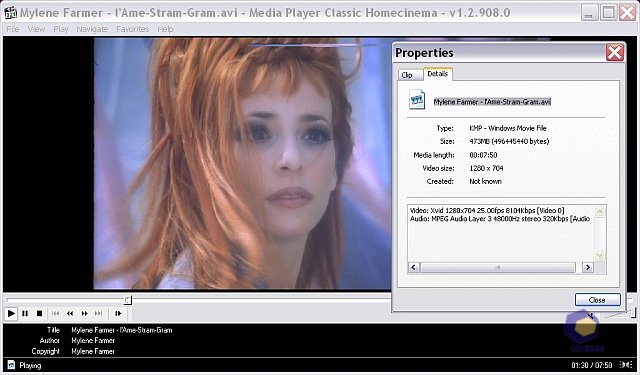Viewport: 640px width, 375px height.
Task: Click the AVI file icon in Properties
Action: pyautogui.click(x=417, y=99)
